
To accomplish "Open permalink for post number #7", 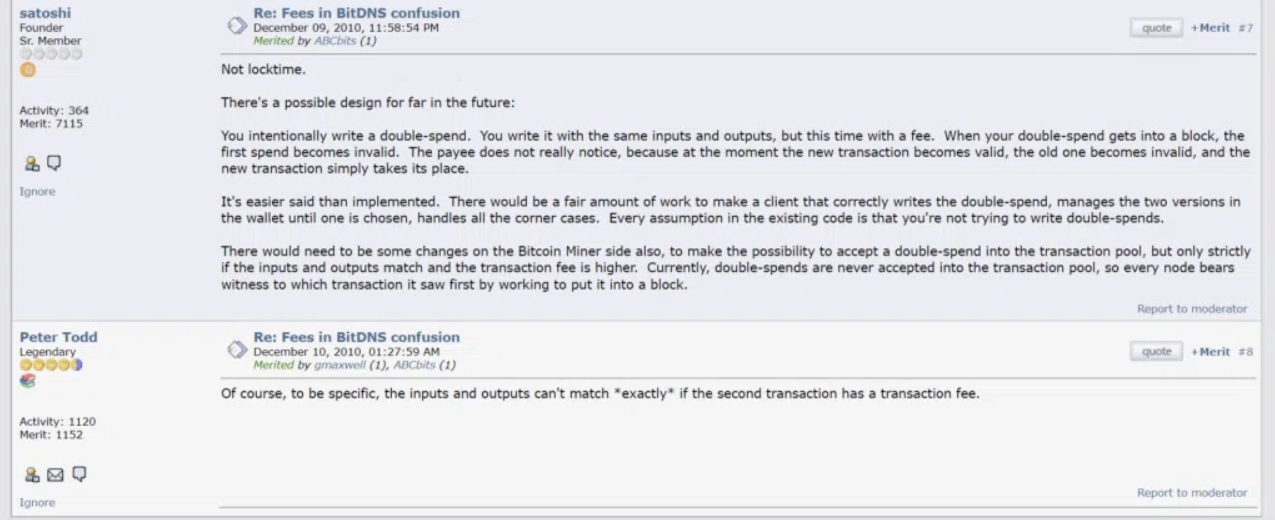I will tap(1246, 28).
